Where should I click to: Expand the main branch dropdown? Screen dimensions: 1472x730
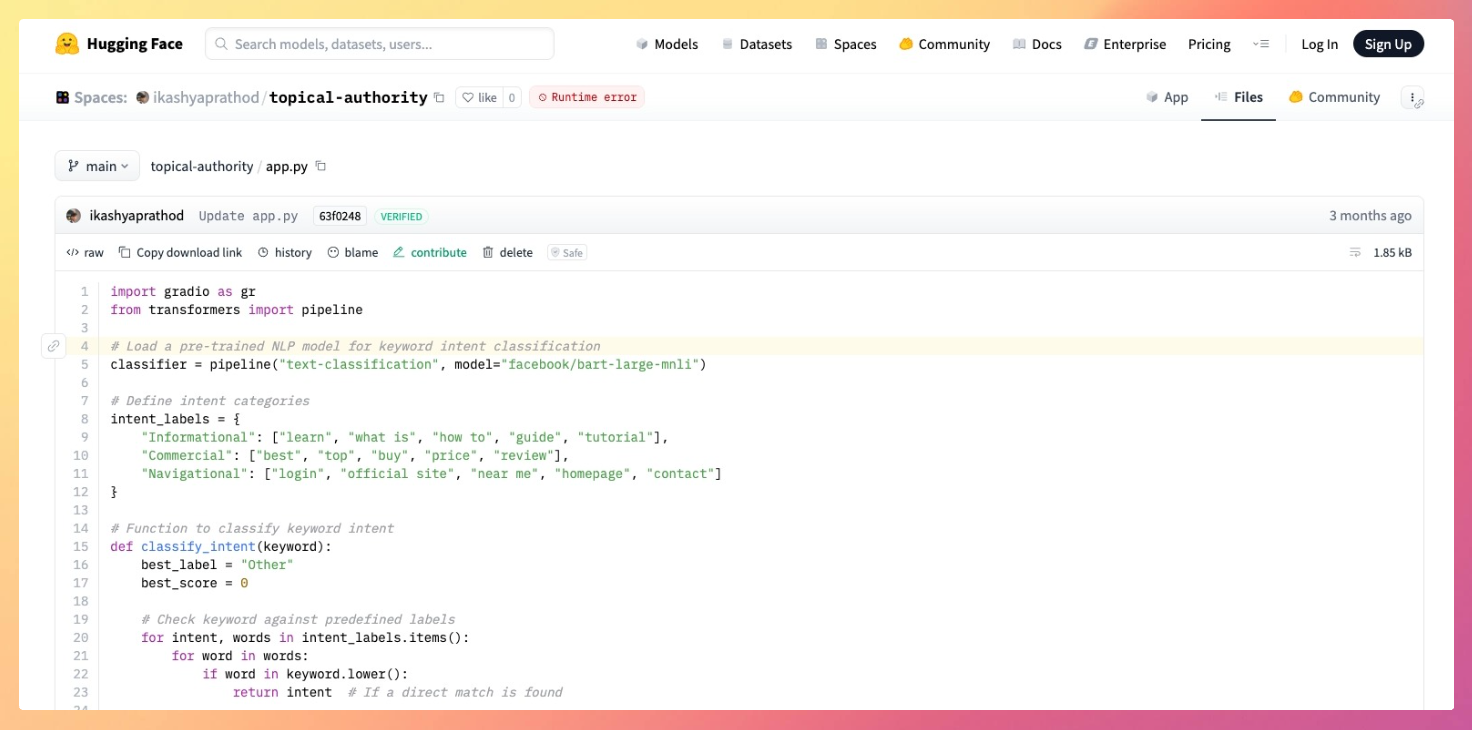click(x=97, y=167)
